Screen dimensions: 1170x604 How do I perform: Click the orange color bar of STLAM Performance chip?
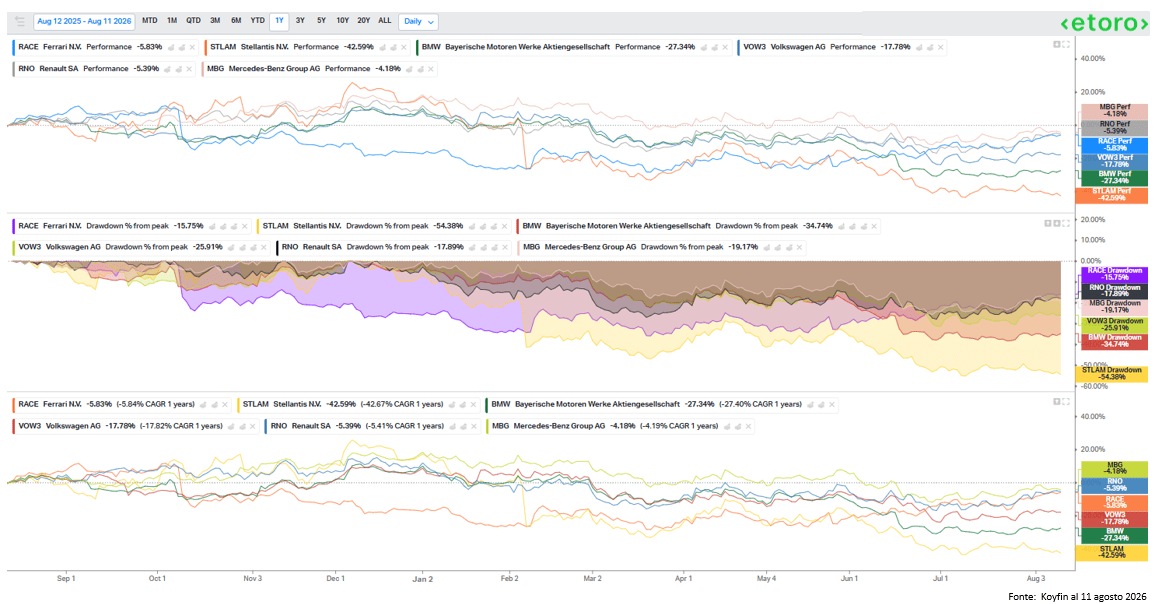click(x=204, y=47)
